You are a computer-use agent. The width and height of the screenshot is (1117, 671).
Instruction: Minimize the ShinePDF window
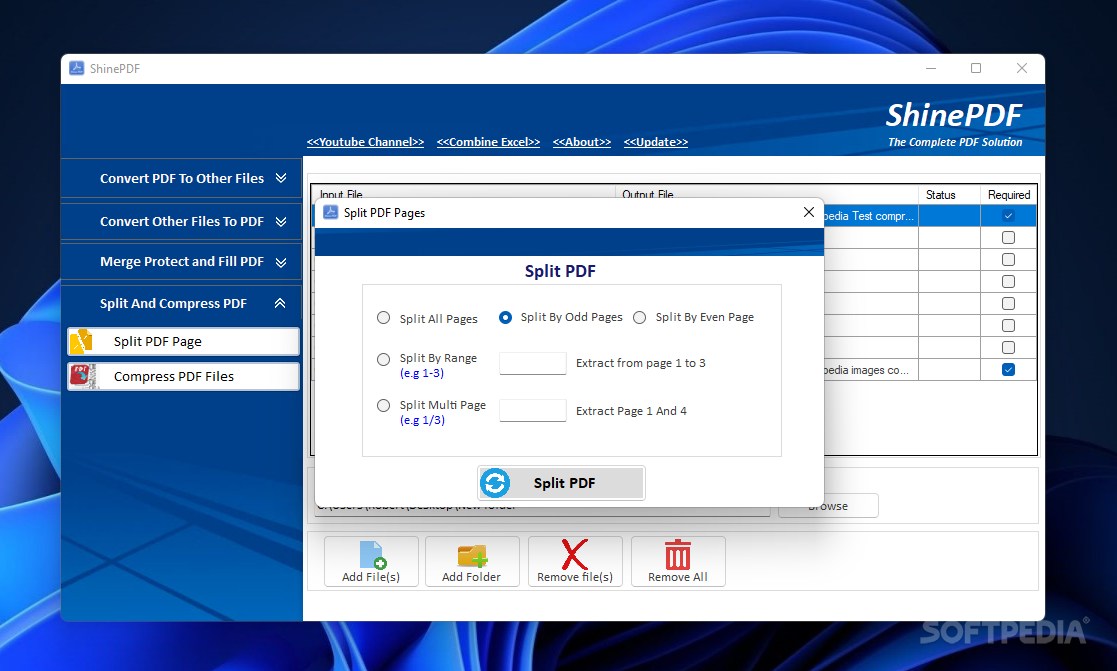pyautogui.click(x=930, y=68)
